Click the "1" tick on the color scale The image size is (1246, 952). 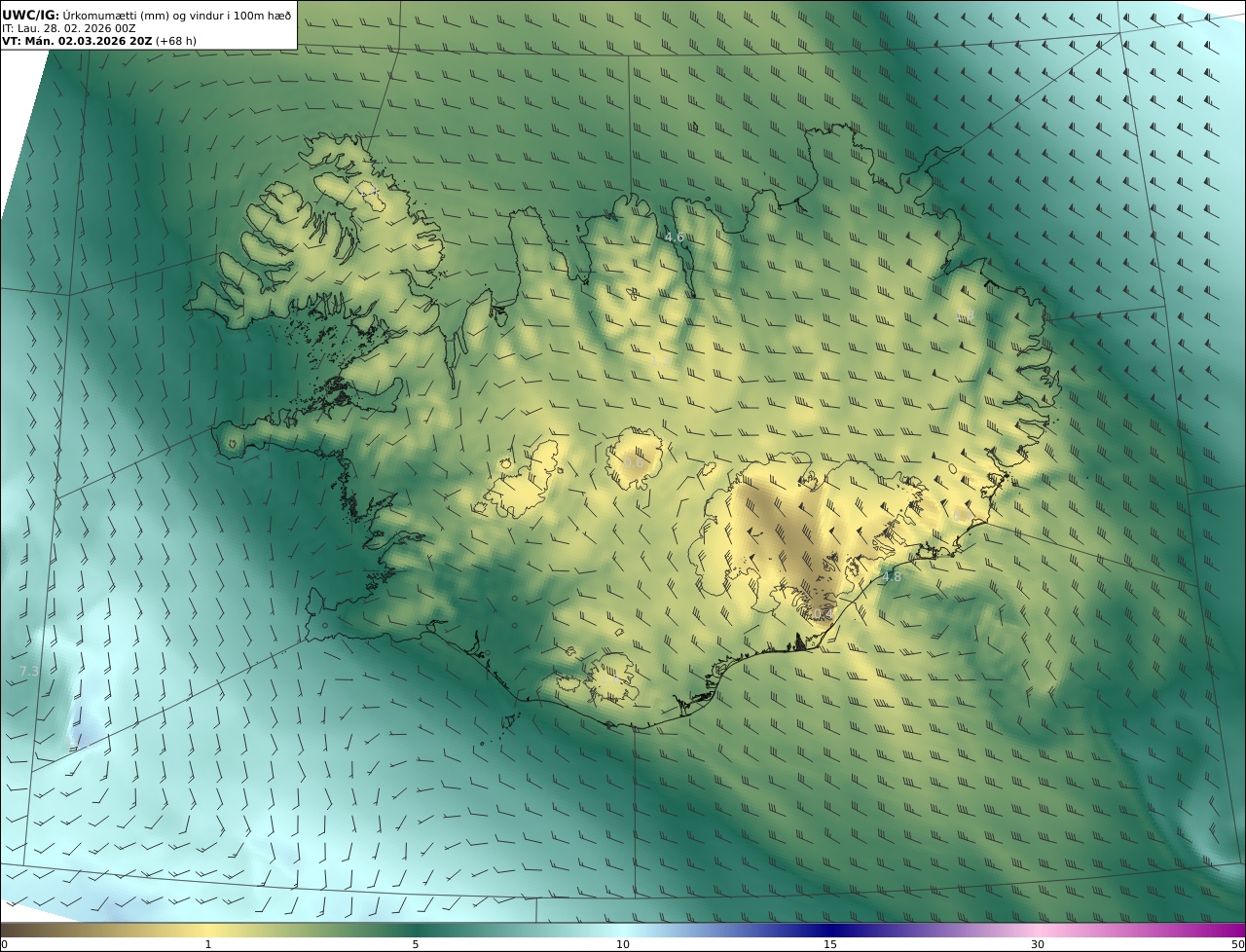(x=208, y=944)
